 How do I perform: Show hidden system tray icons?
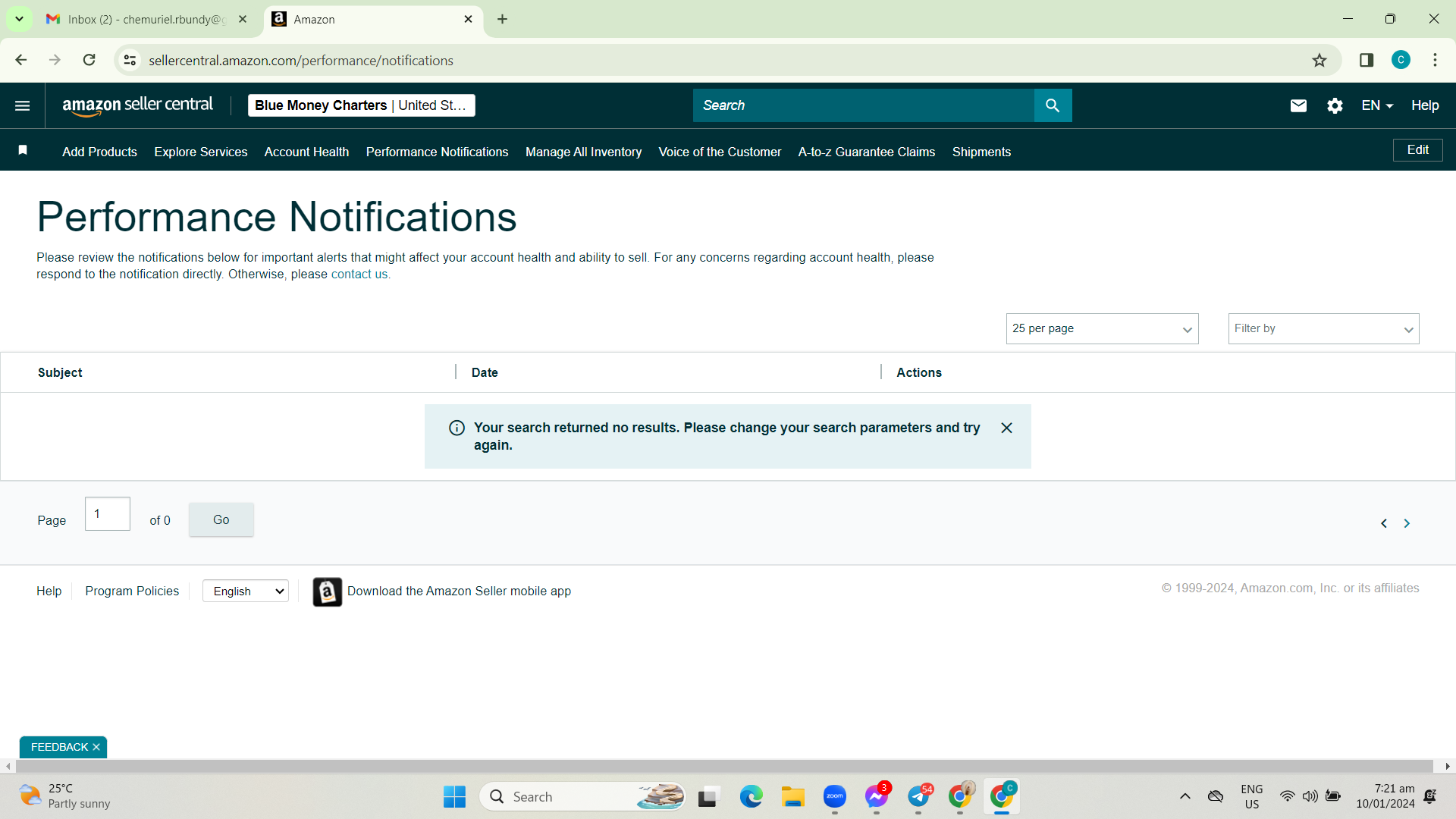(1185, 796)
